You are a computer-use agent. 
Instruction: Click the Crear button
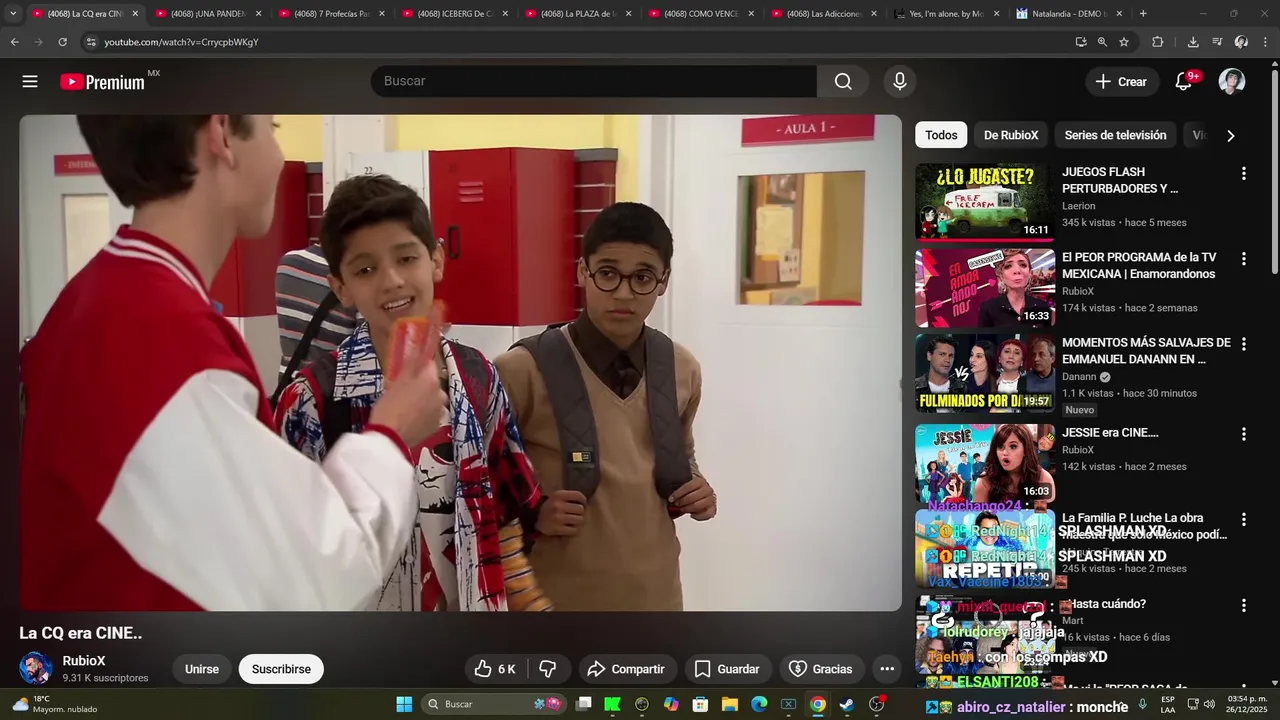pyautogui.click(x=1122, y=82)
